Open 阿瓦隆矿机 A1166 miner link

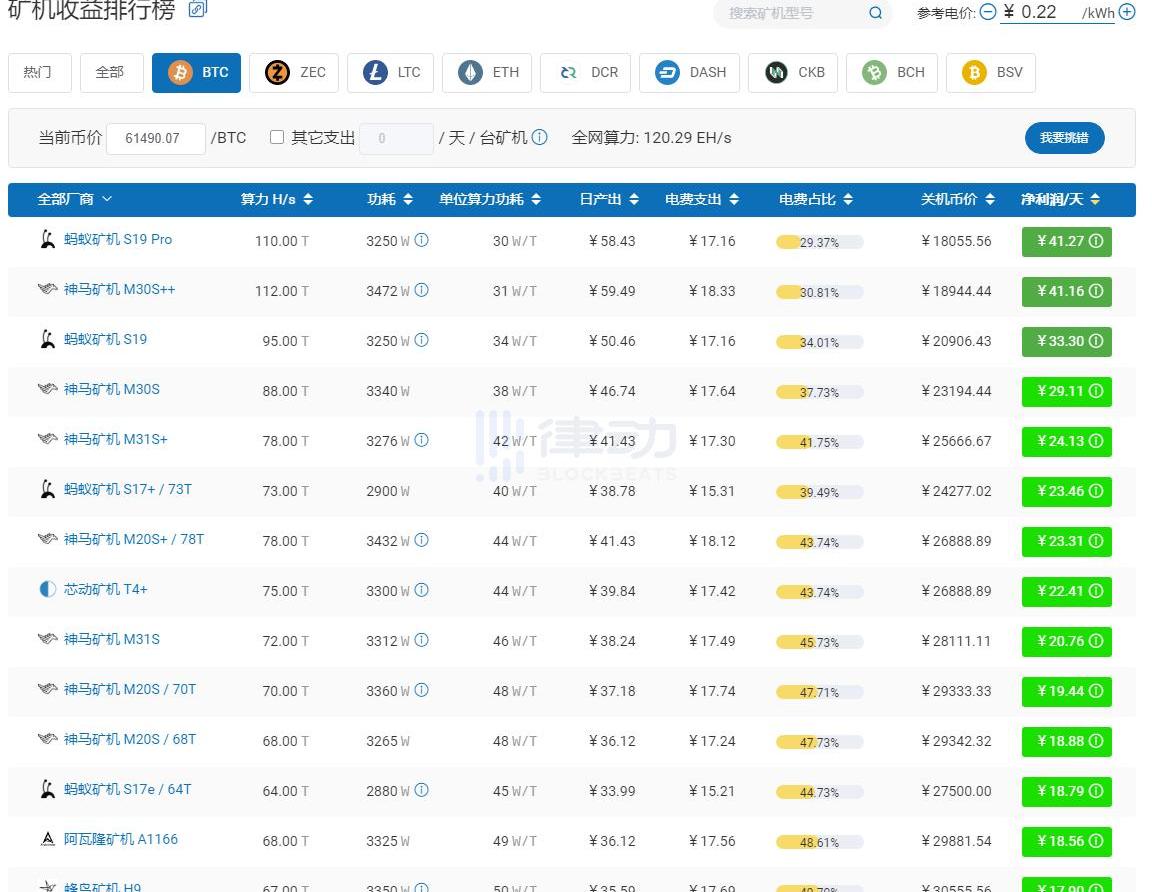[120, 839]
